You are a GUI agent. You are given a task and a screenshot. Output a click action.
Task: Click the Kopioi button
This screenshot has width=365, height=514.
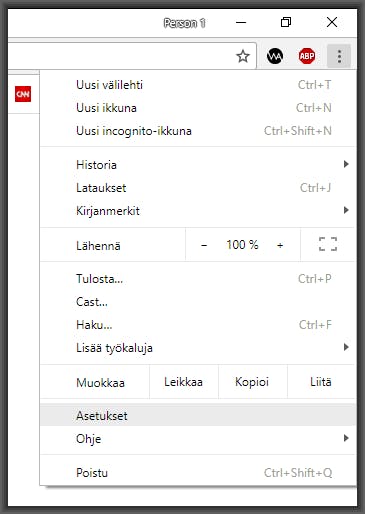click(x=252, y=382)
